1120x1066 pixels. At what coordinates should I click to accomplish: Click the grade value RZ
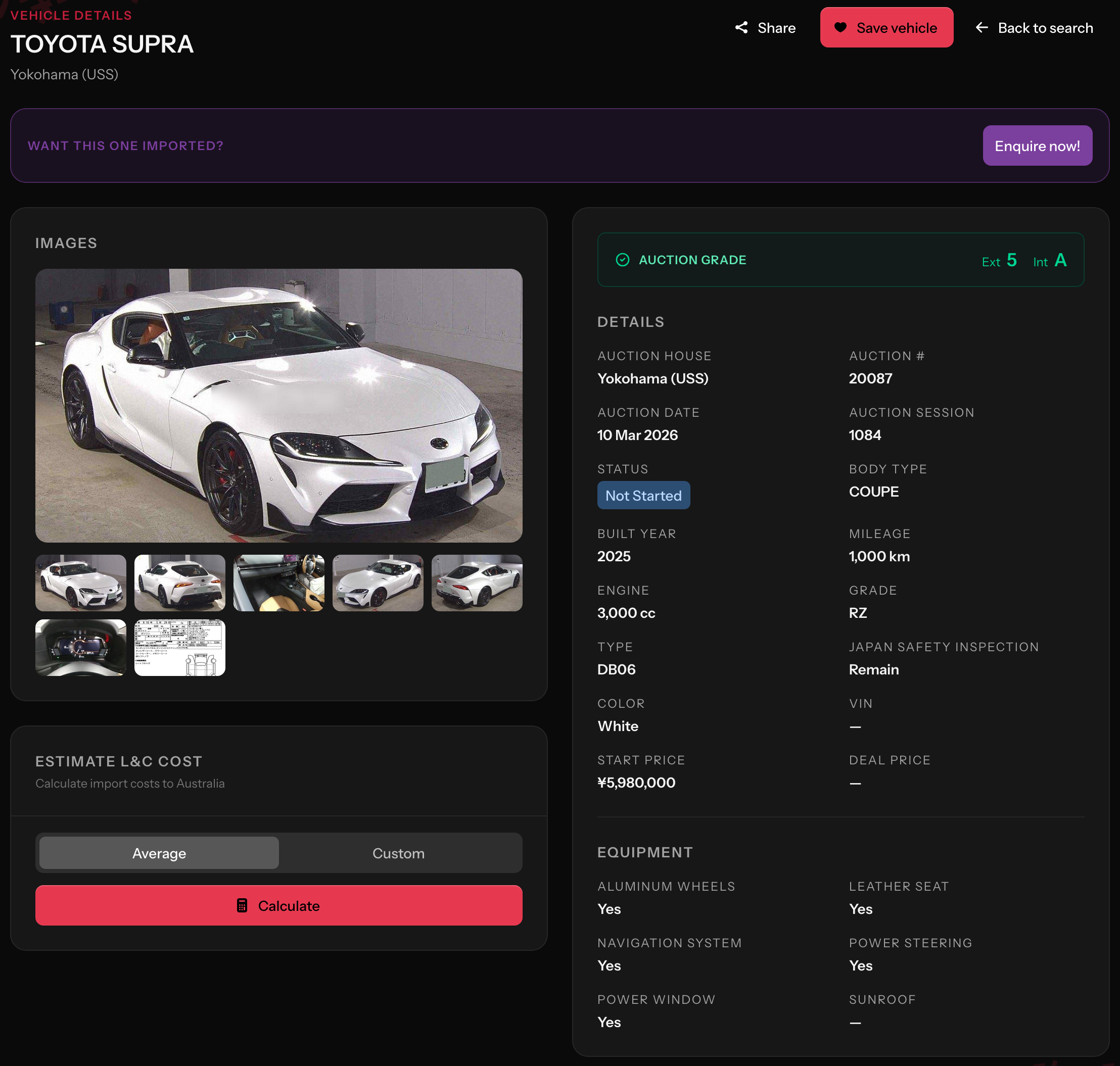[858, 613]
